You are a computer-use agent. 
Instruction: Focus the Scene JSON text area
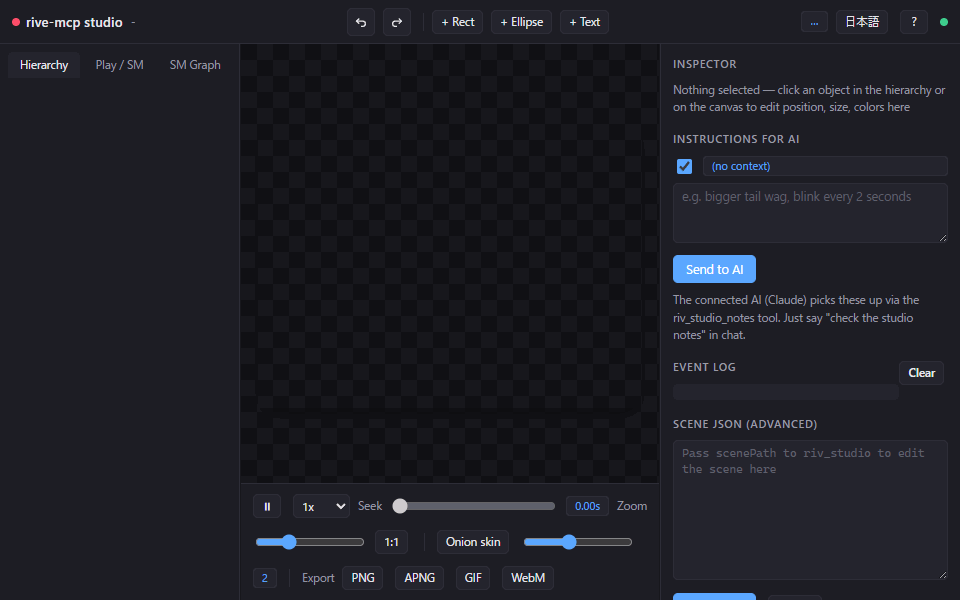pyautogui.click(x=810, y=509)
